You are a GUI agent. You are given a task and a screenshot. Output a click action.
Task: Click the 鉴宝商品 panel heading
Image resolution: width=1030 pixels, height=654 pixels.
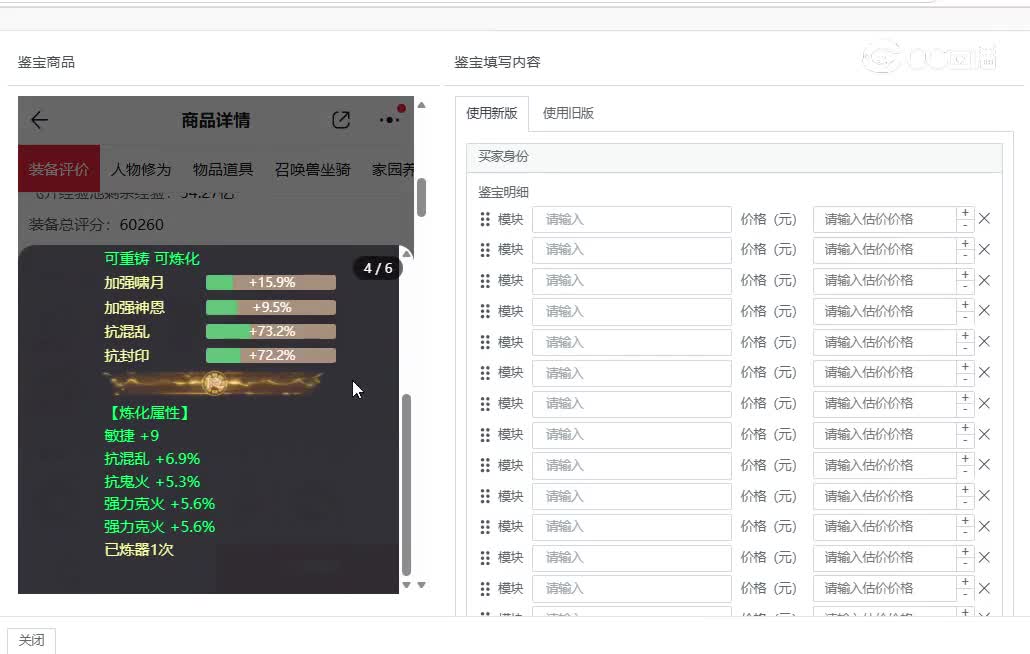46,62
